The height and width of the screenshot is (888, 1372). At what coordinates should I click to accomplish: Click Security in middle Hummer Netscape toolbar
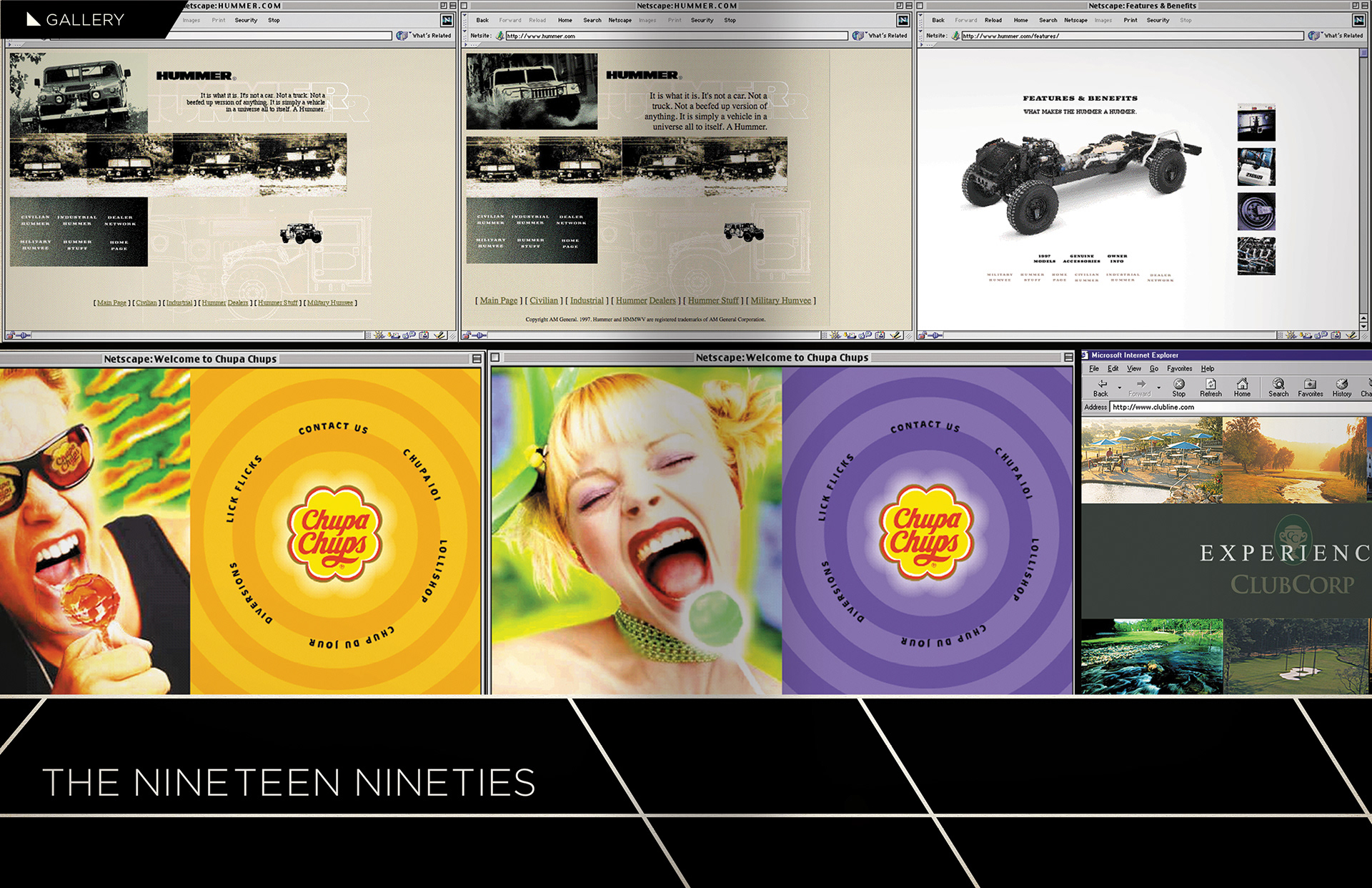point(702,20)
